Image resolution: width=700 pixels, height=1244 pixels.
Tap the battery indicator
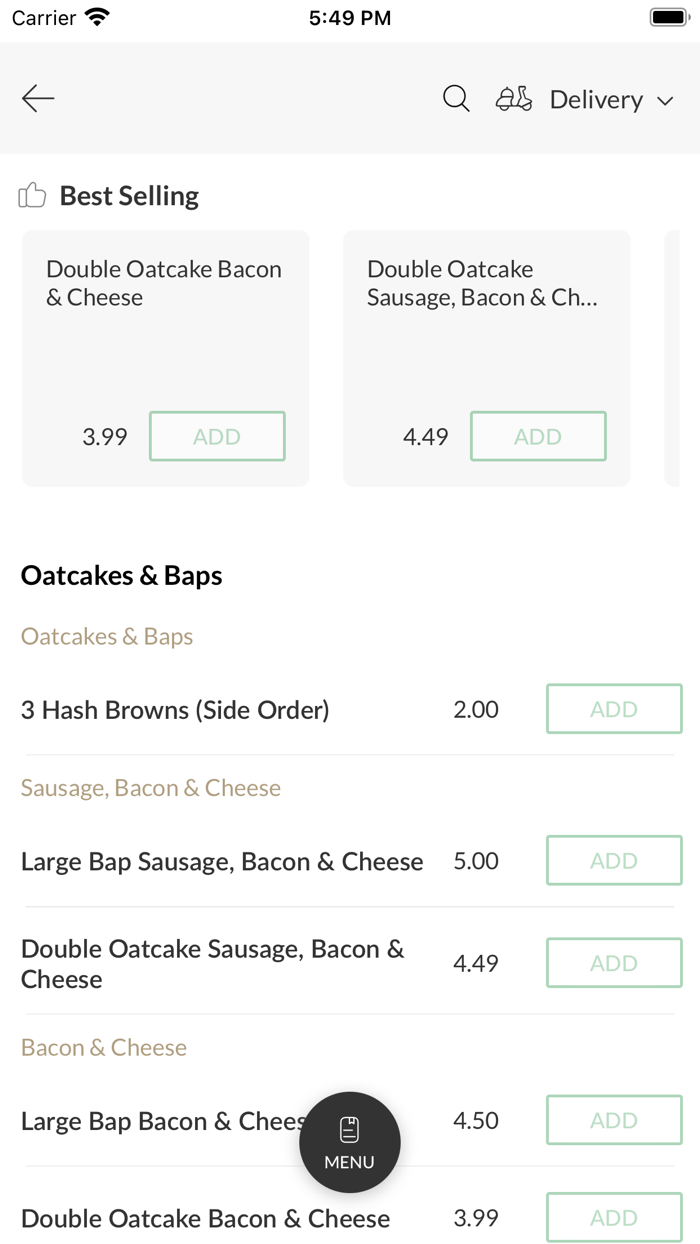pos(666,16)
